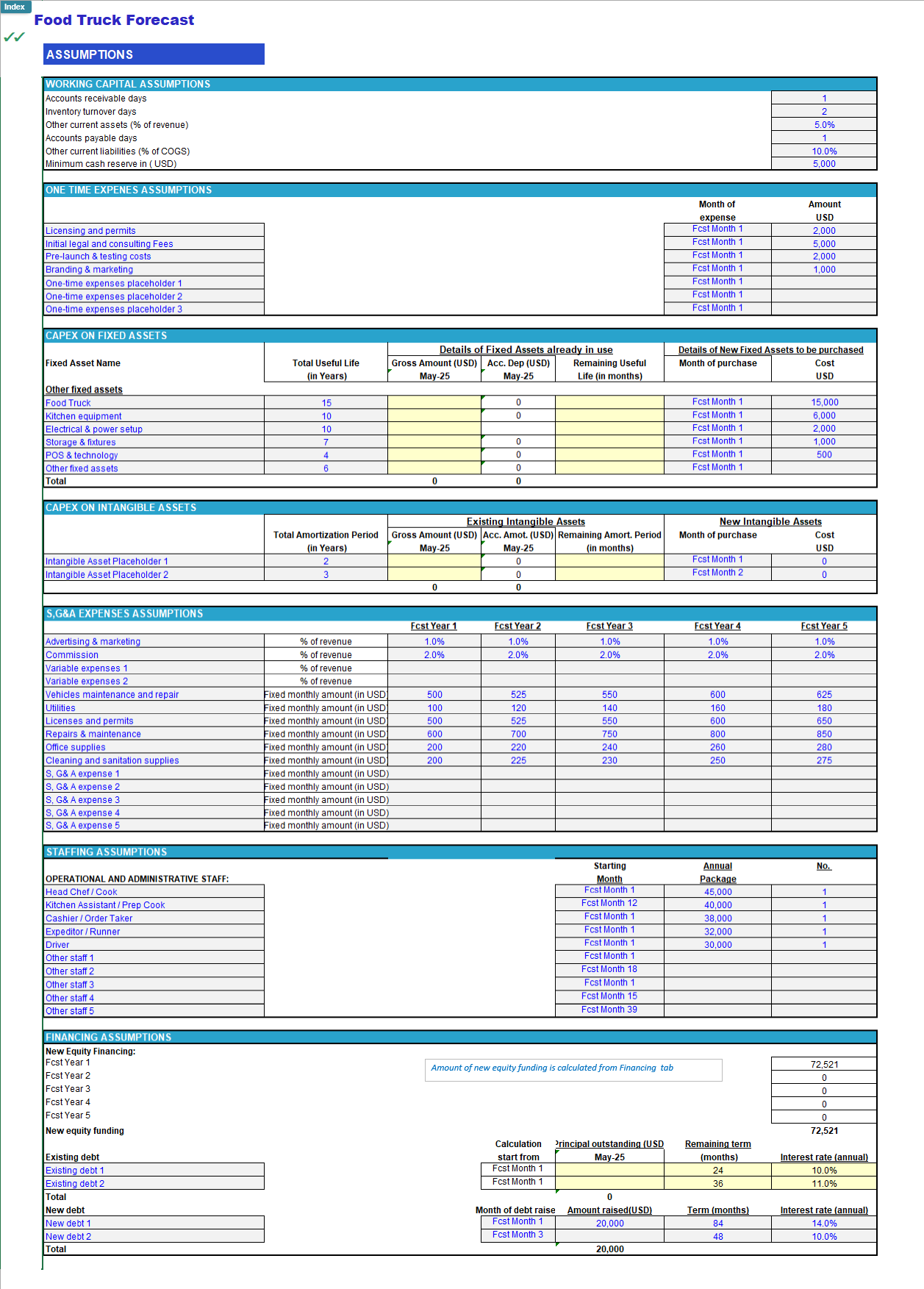Click the Food Truck Forecast title
The image size is (924, 1289).
tap(114, 20)
